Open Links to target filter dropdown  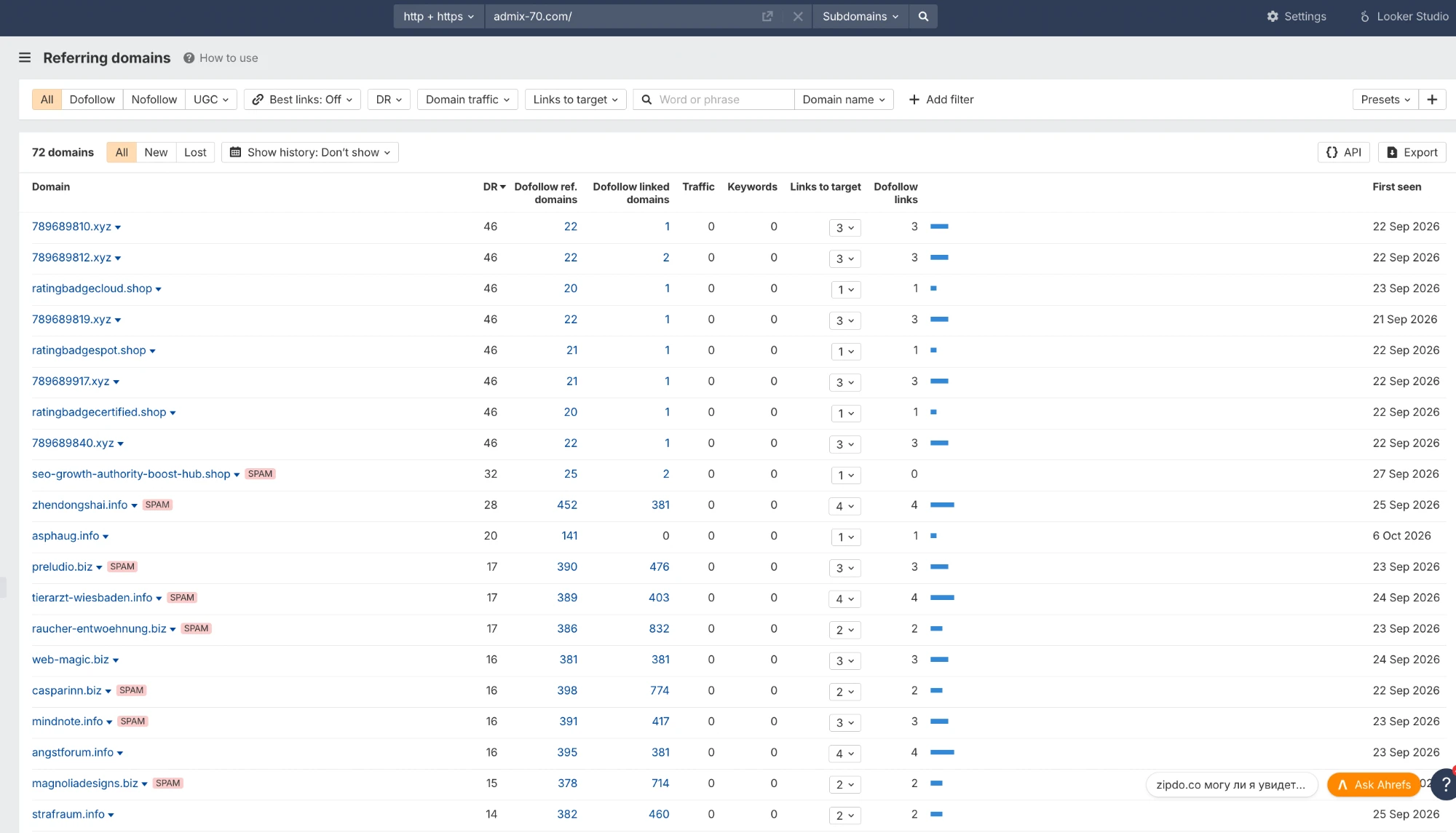[575, 100]
